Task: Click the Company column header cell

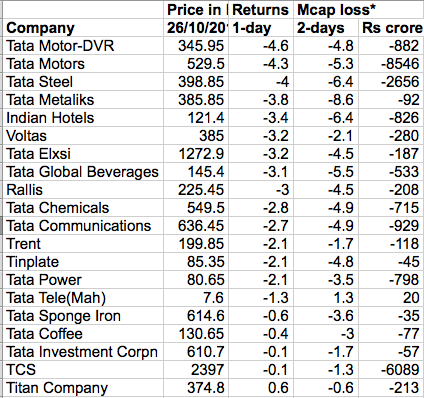Action: pyautogui.click(x=83, y=28)
